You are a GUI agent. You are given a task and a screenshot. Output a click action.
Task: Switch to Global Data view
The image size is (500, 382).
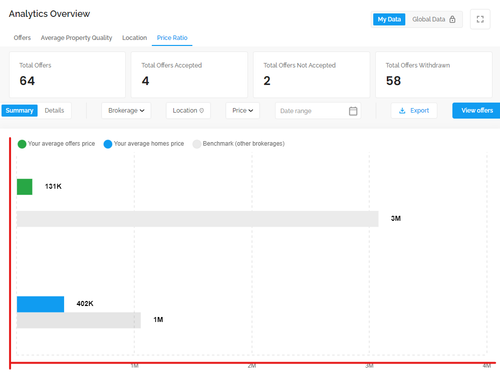(x=434, y=19)
